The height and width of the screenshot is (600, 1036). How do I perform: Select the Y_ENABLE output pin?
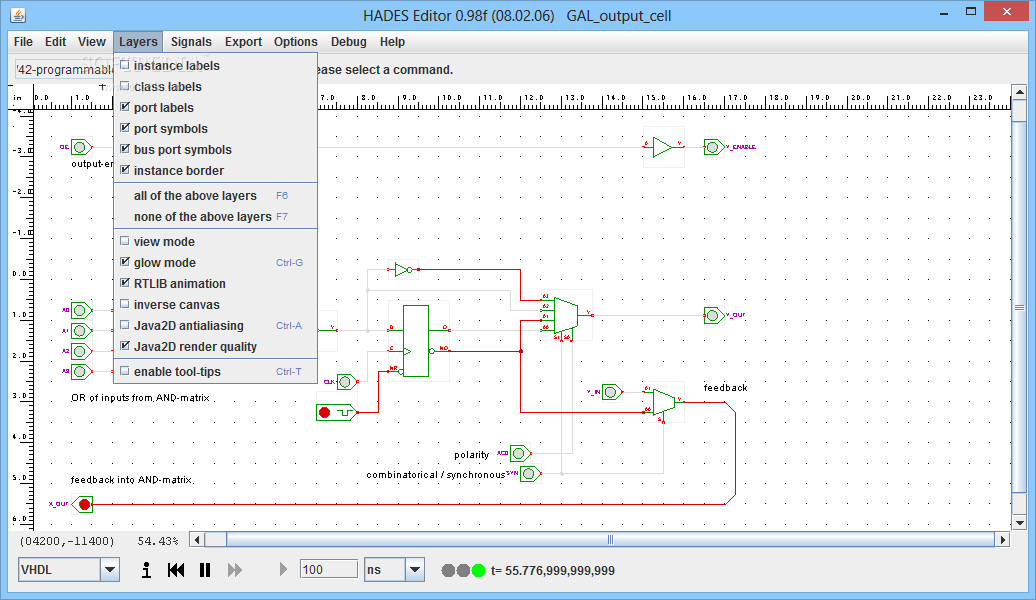click(x=714, y=147)
